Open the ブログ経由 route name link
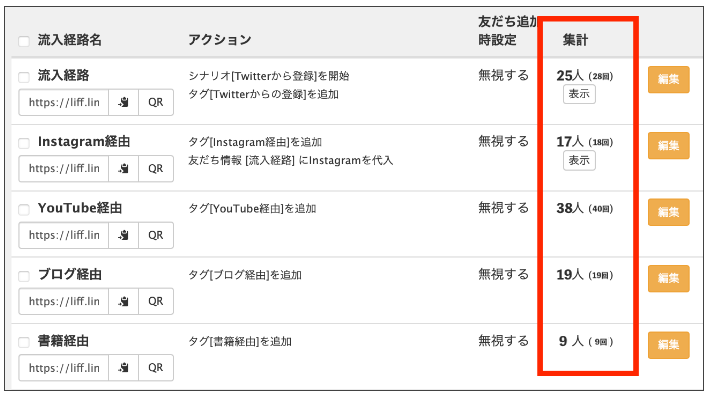707x395 pixels. 70,275
